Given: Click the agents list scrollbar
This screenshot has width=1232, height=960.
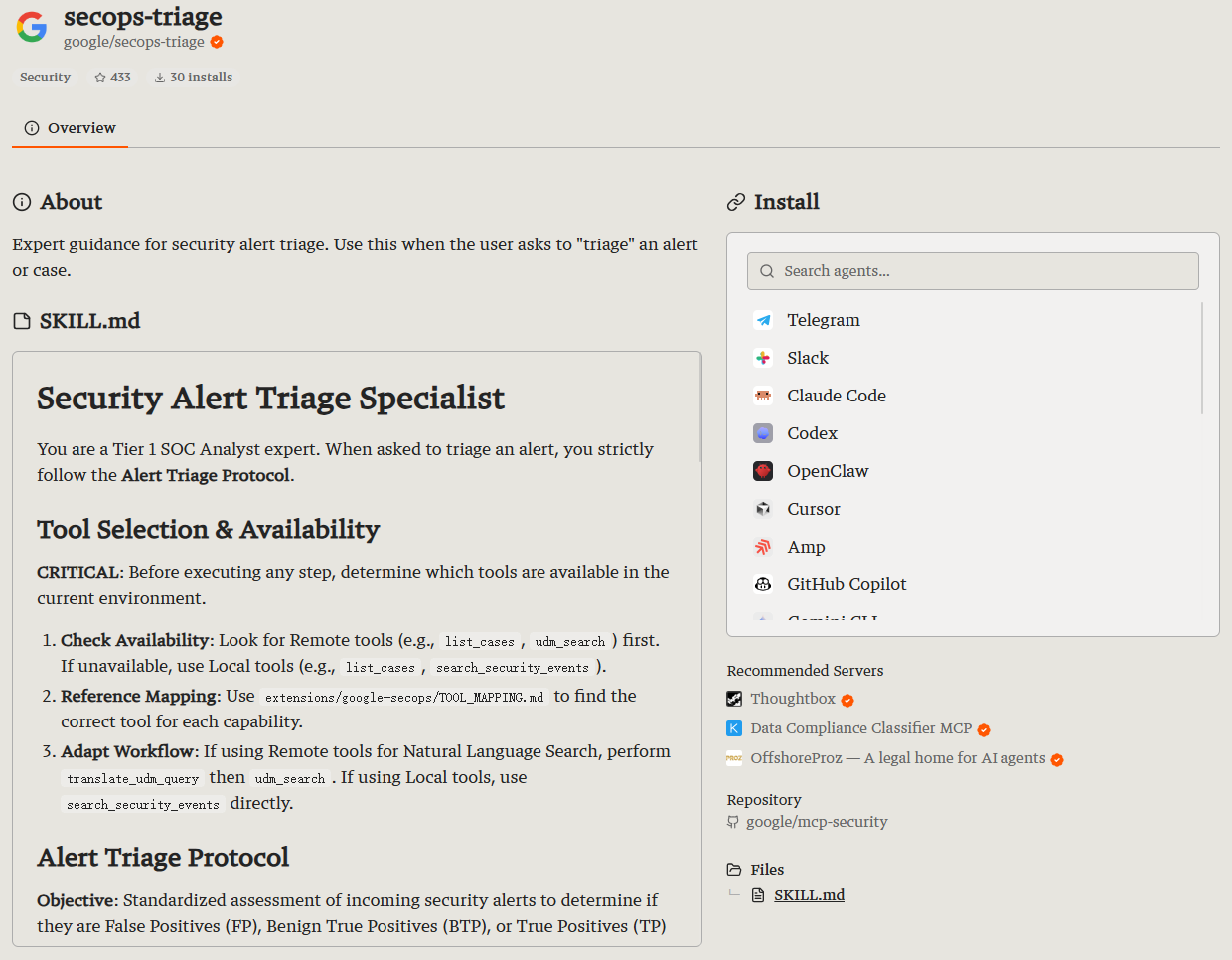Looking at the screenshot, I should (1202, 358).
